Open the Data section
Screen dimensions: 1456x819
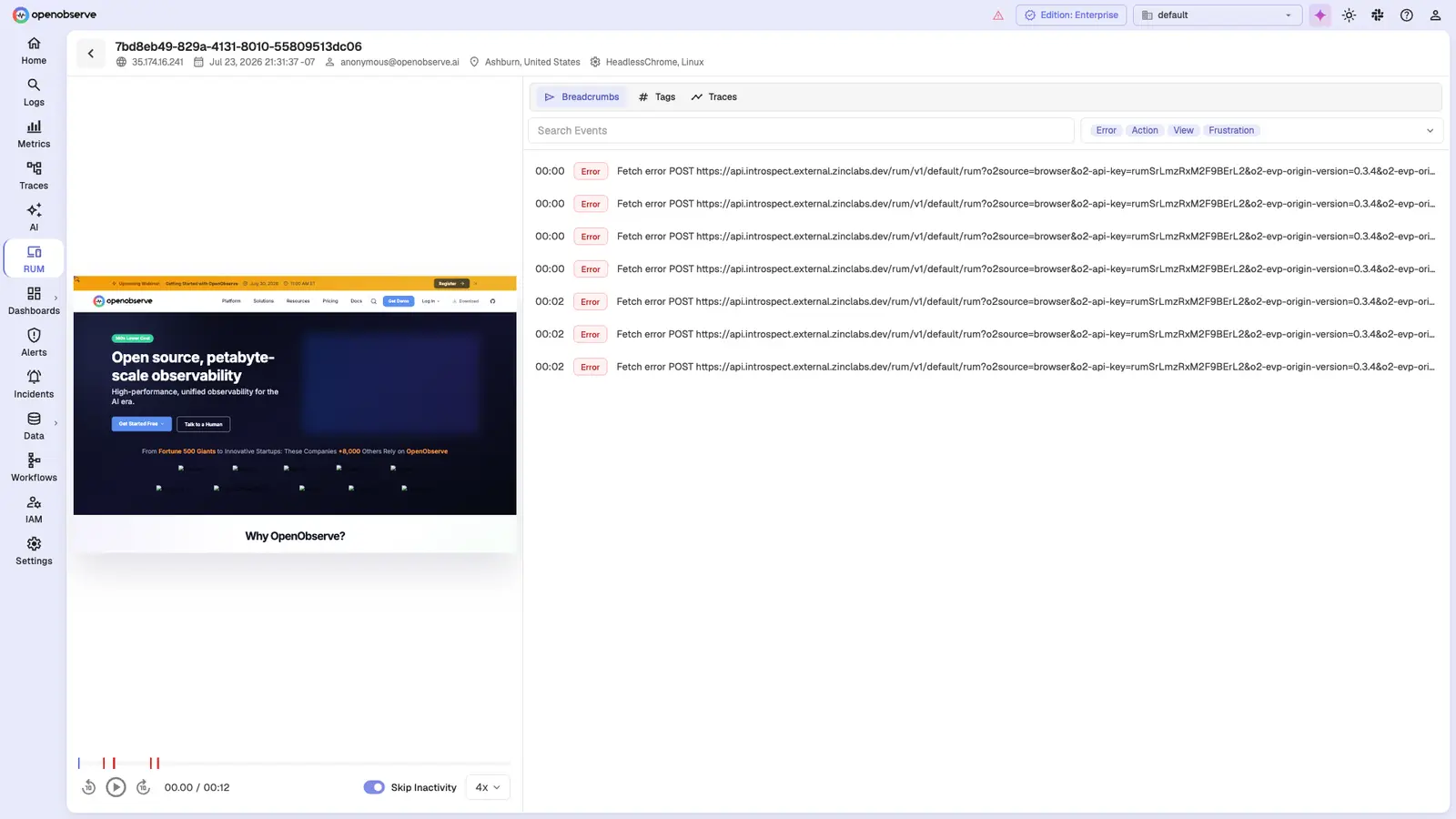coord(34,427)
